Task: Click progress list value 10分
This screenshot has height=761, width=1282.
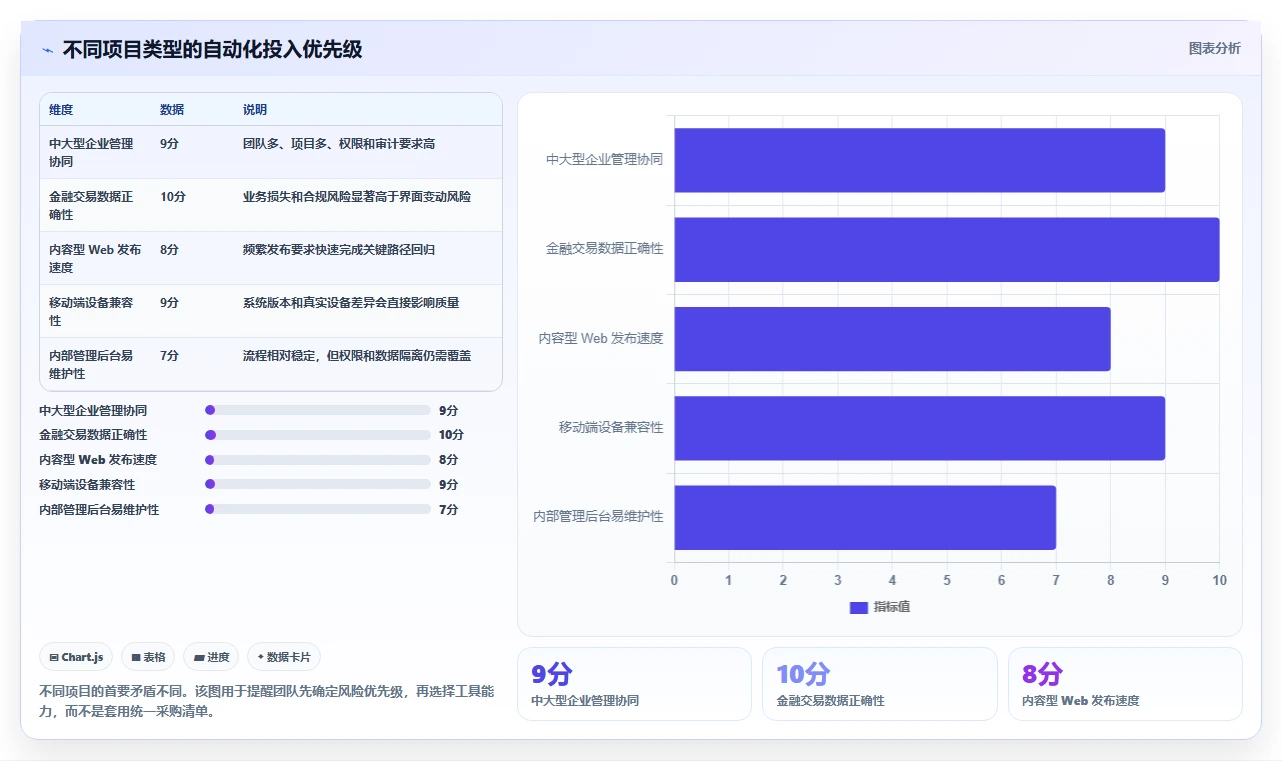Action: point(451,435)
